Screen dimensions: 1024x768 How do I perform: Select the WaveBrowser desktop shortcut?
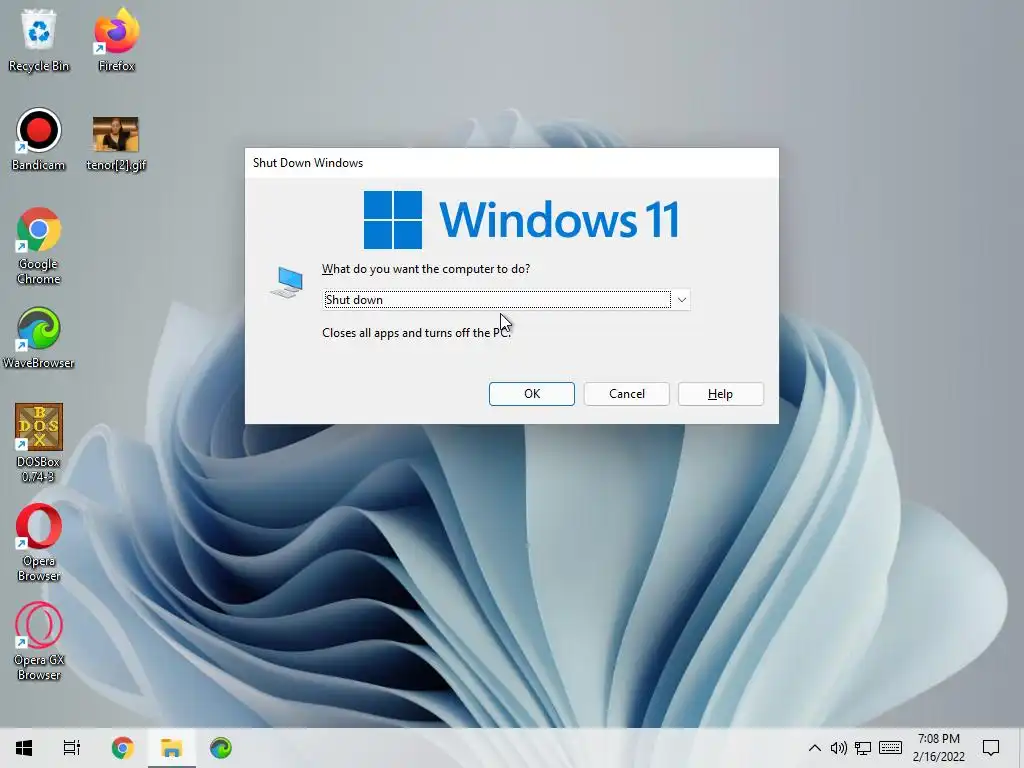[x=39, y=338]
